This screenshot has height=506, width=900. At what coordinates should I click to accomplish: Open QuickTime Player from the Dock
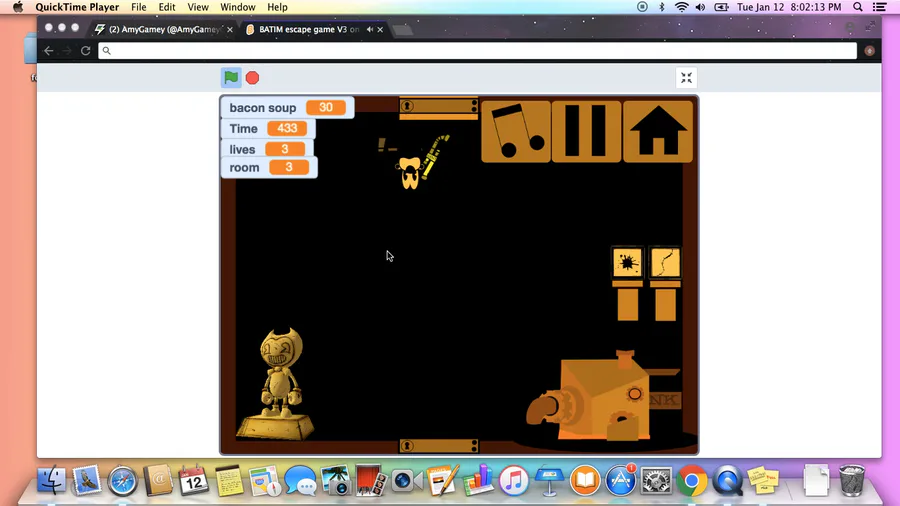coord(728,480)
